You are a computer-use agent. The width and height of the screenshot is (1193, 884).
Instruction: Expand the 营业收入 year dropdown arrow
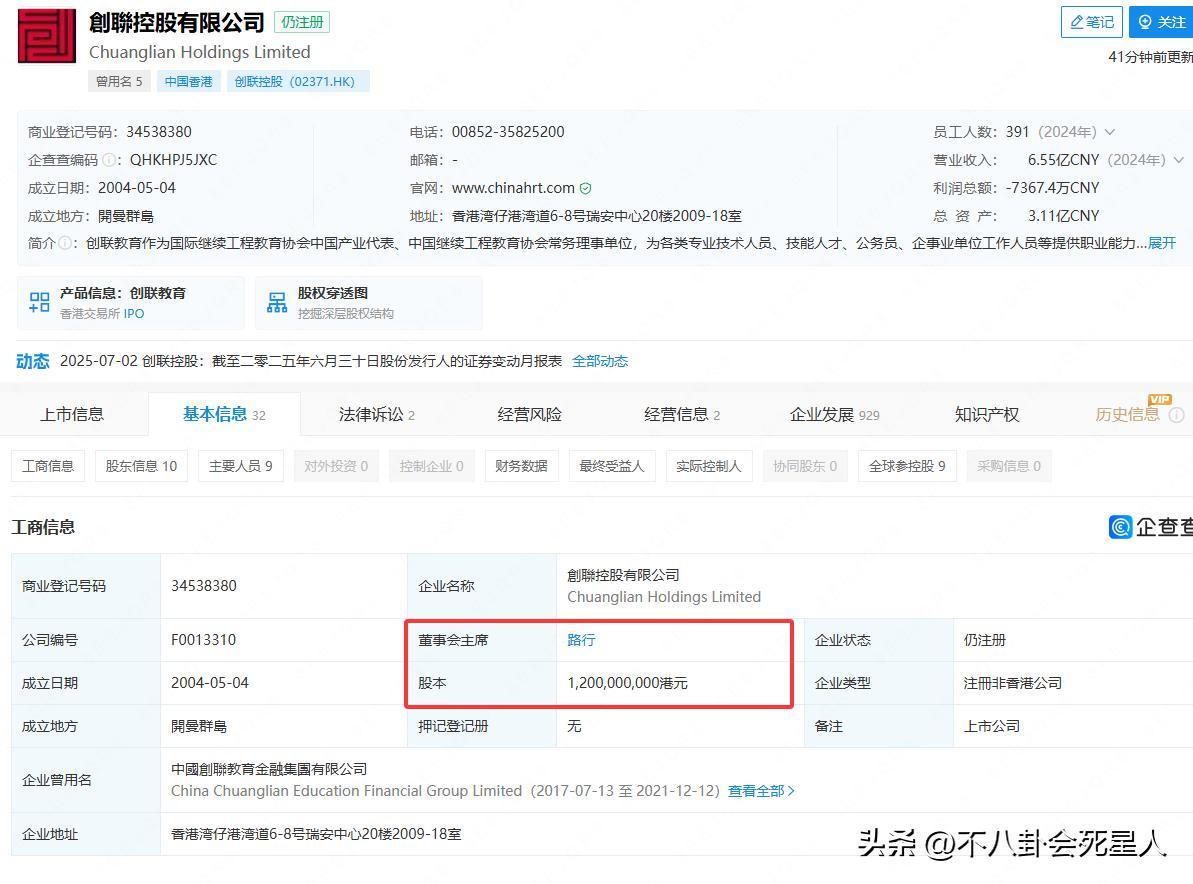pyautogui.click(x=1178, y=160)
